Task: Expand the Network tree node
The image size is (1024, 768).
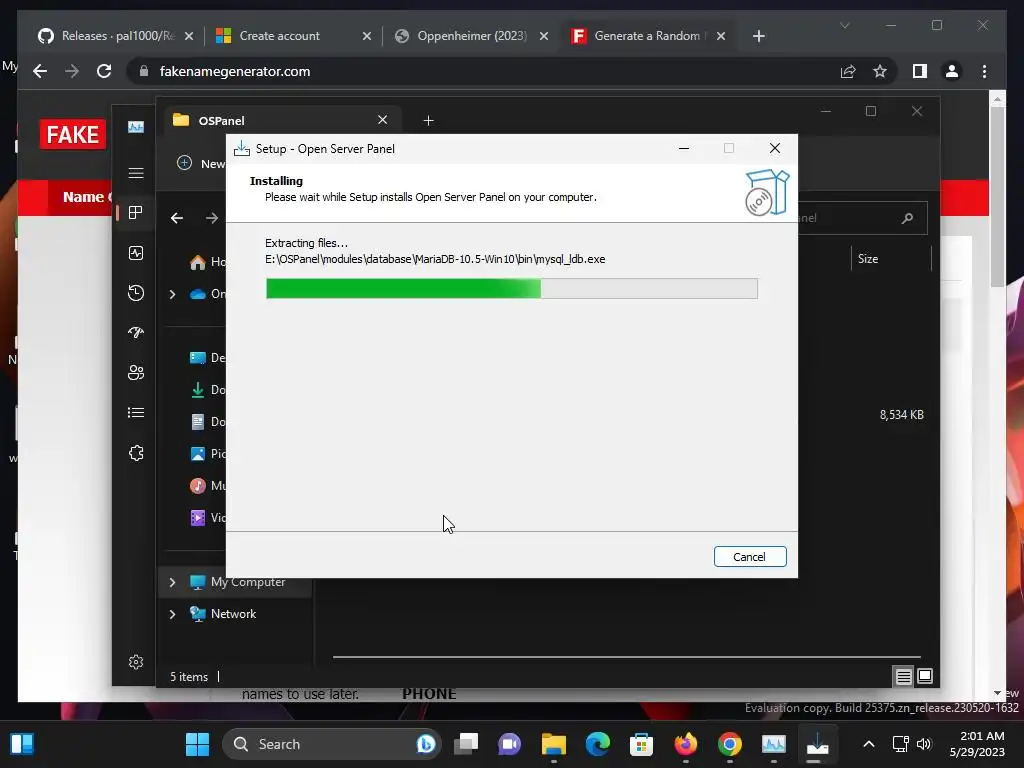Action: point(172,614)
